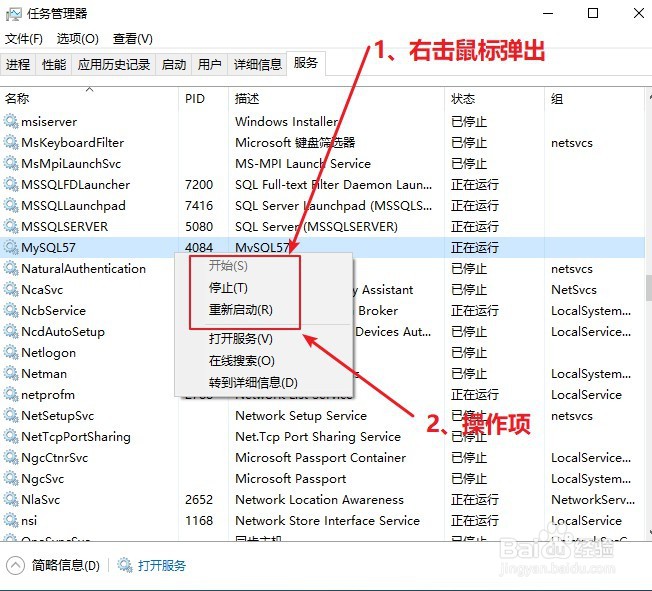Image resolution: width=652 pixels, height=591 pixels.
Task: Click PID 1168 in the nsi row
Action: pyautogui.click(x=199, y=520)
